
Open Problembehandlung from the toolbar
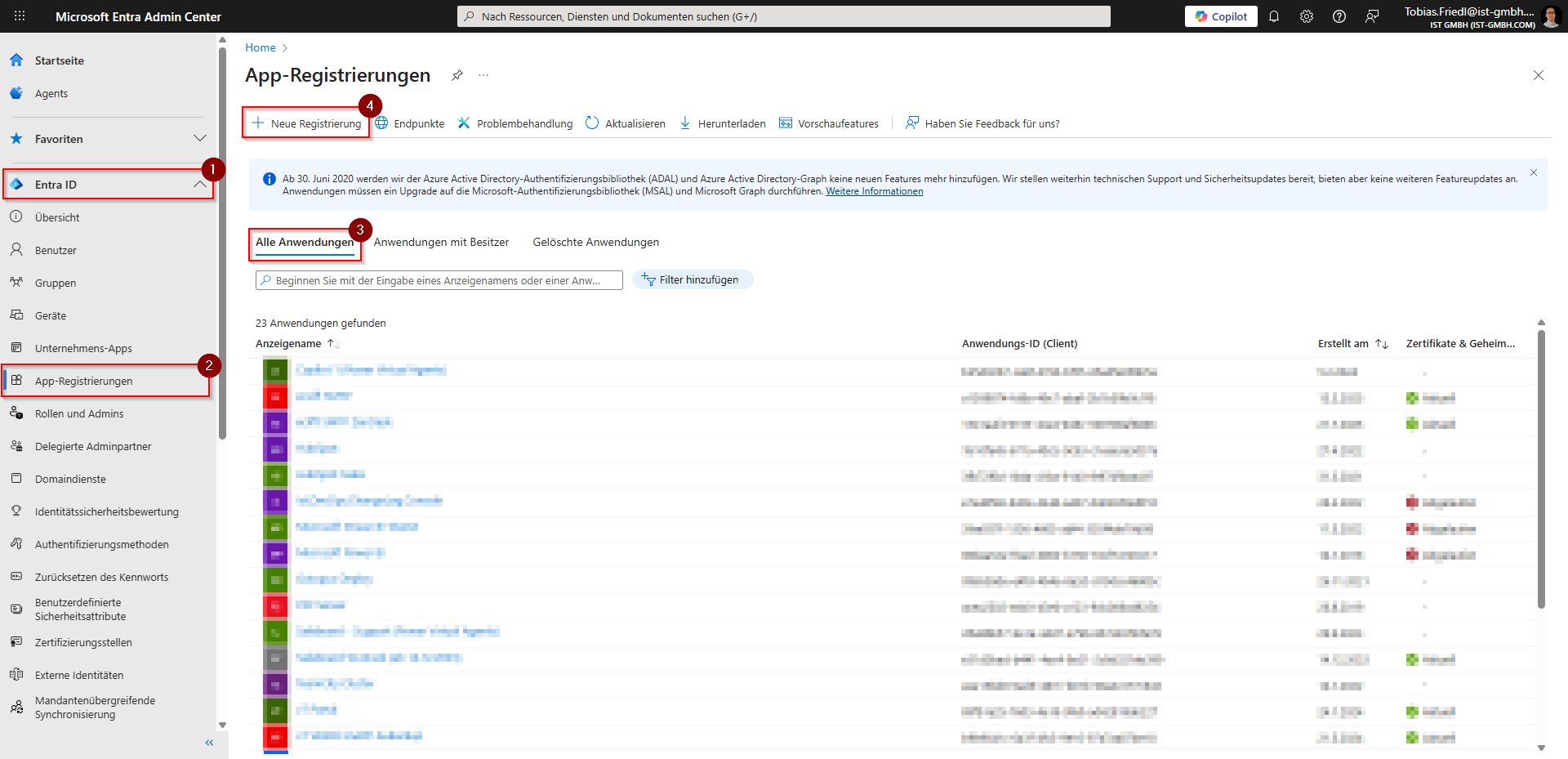pos(515,123)
